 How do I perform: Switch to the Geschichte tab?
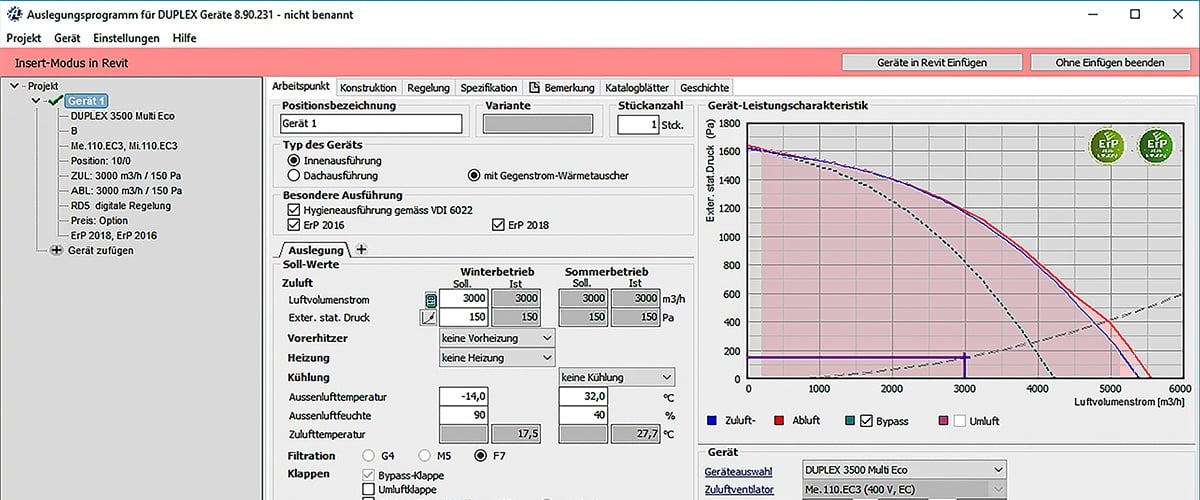tap(705, 88)
